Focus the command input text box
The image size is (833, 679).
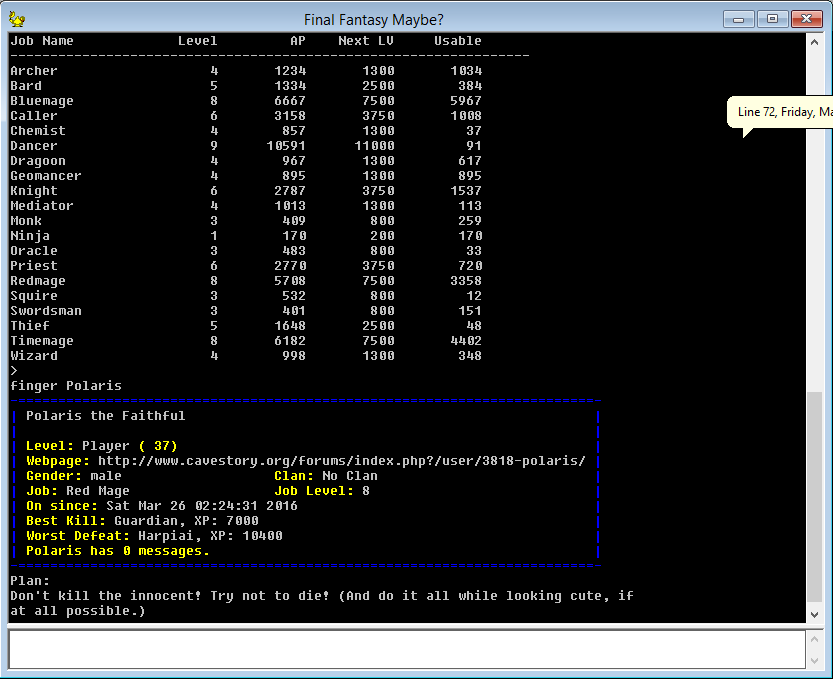pyautogui.click(x=407, y=650)
